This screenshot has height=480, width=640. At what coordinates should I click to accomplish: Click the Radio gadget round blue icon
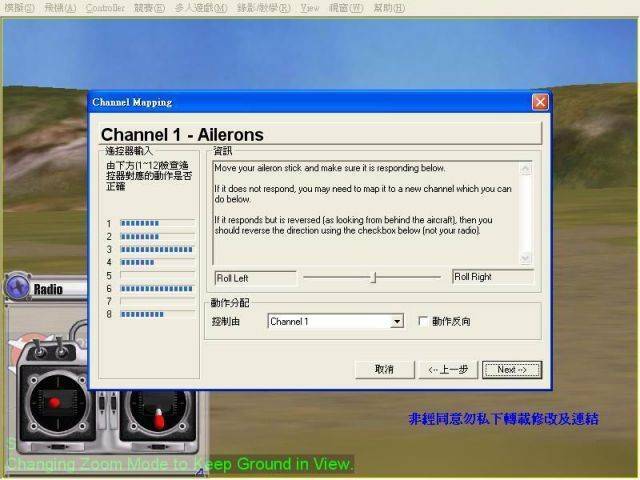click(x=17, y=287)
